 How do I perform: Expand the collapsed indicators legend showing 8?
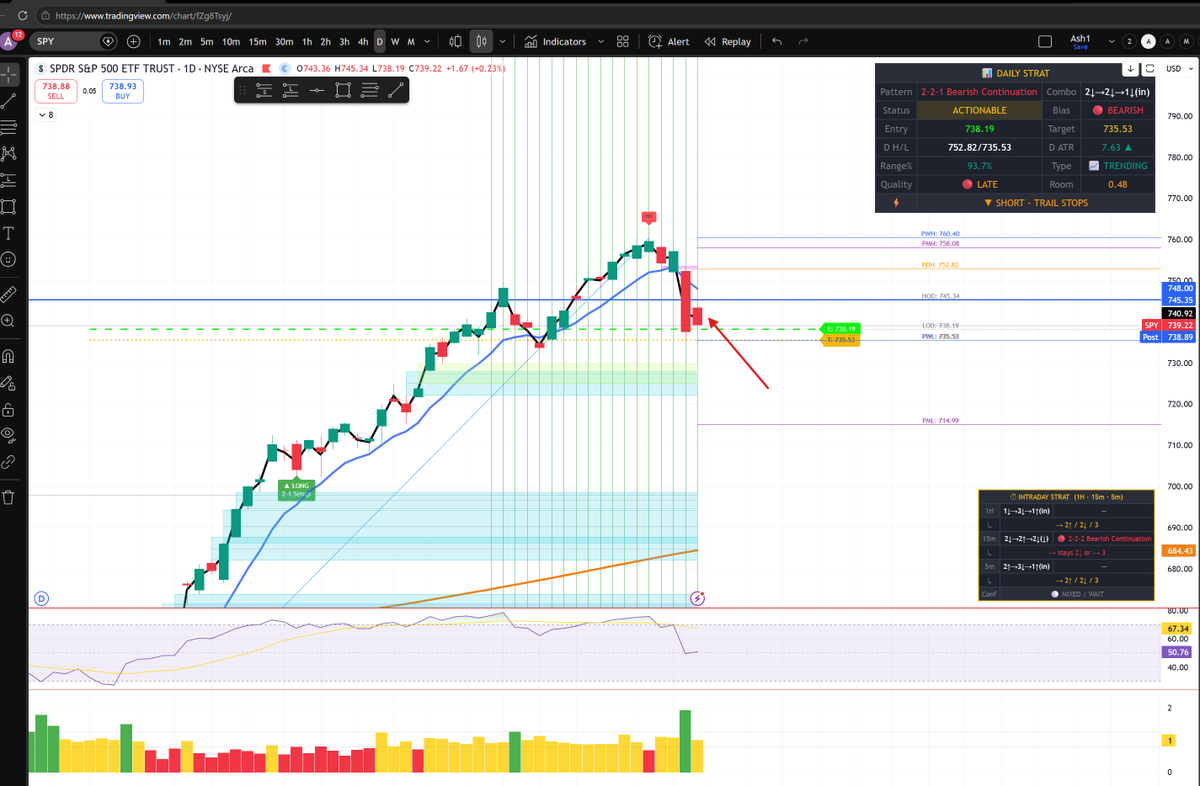click(45, 115)
